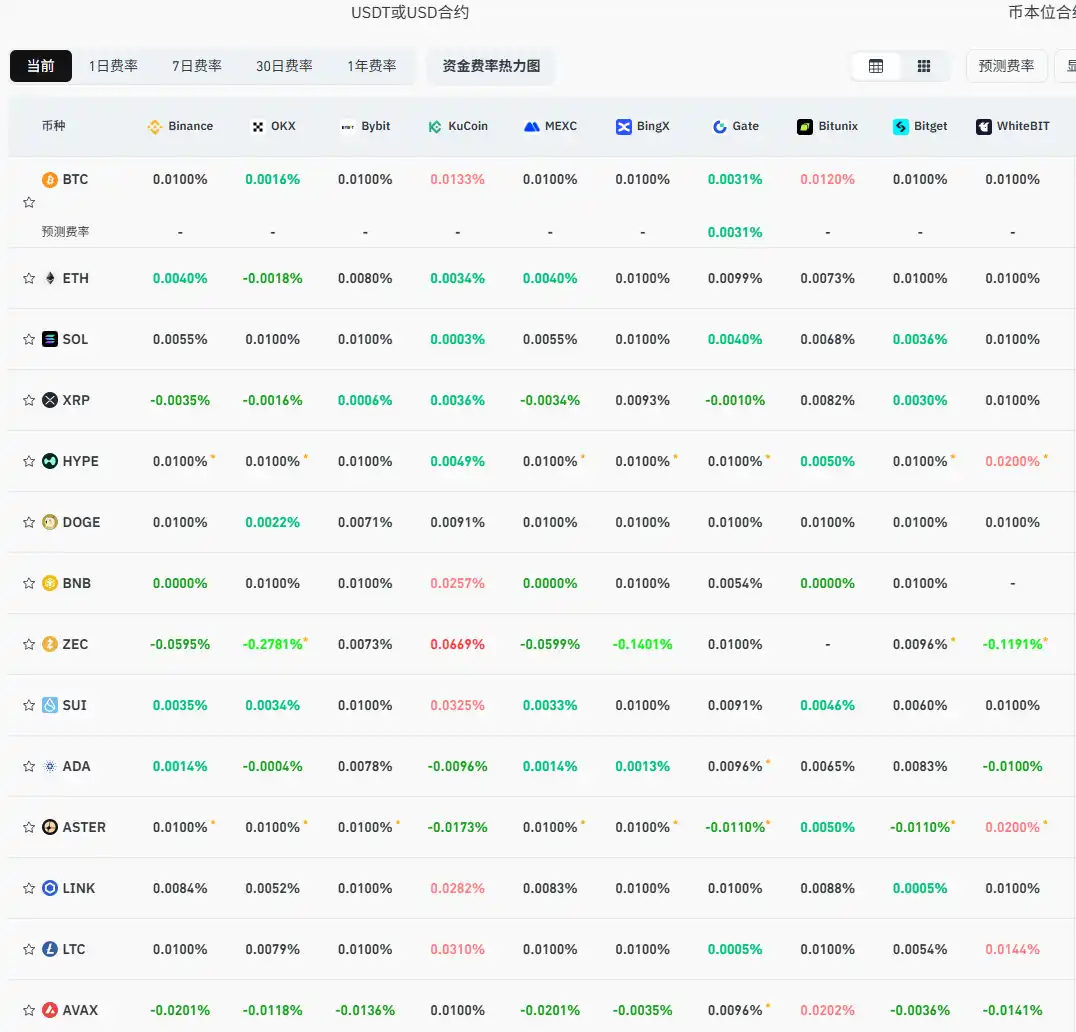Switch to the 7日费率 tab
1076x1032 pixels.
[197, 67]
